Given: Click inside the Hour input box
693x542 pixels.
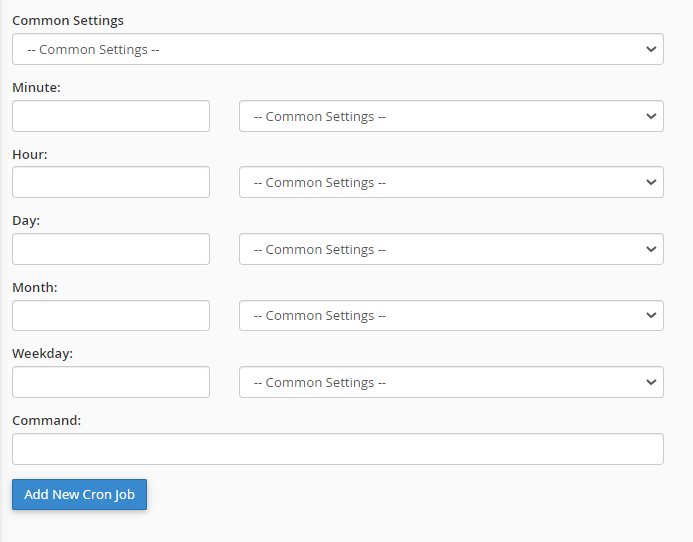Looking at the screenshot, I should tap(111, 182).
